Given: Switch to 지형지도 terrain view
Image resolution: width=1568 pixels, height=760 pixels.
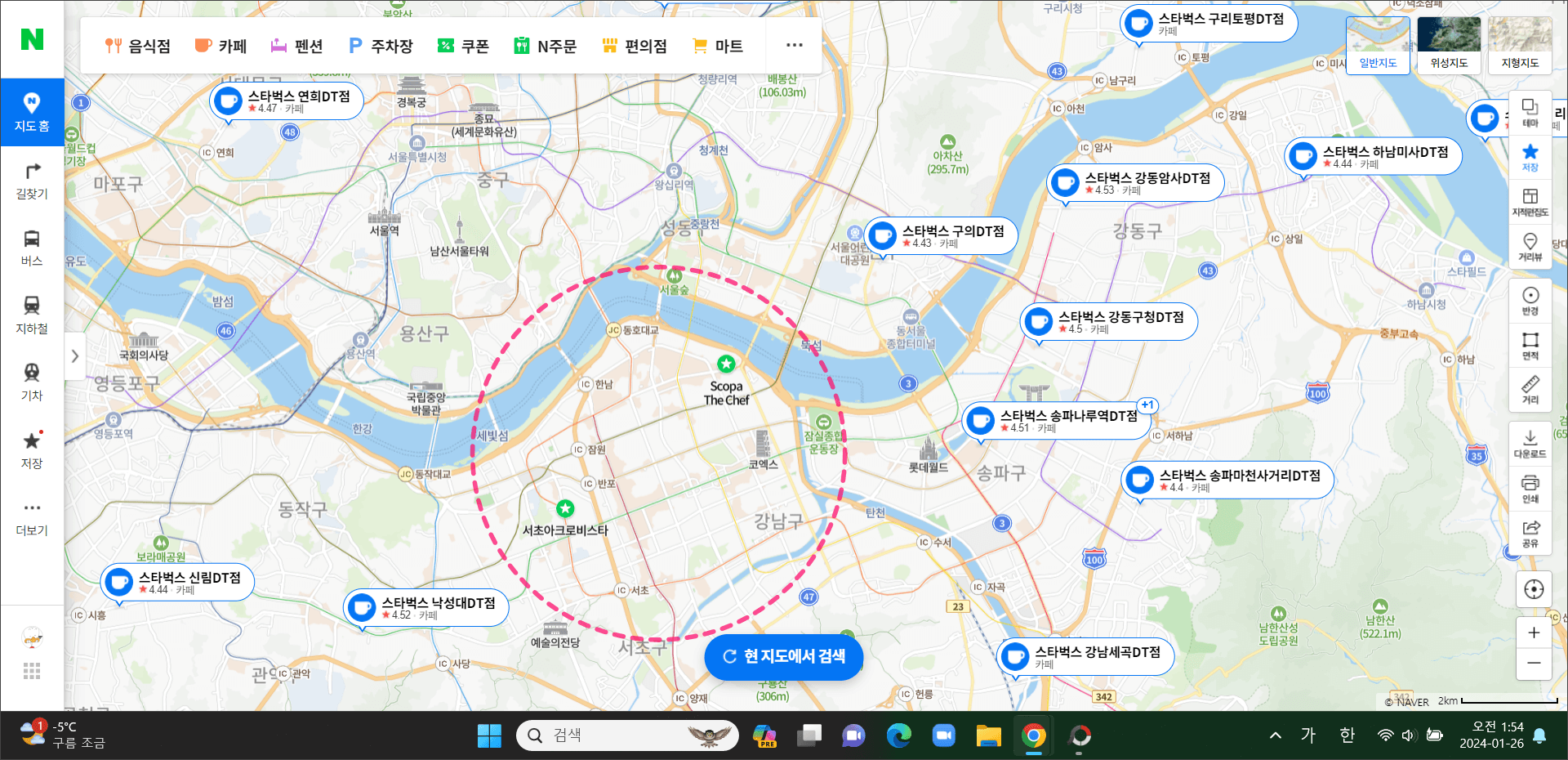Looking at the screenshot, I should tap(1520, 45).
